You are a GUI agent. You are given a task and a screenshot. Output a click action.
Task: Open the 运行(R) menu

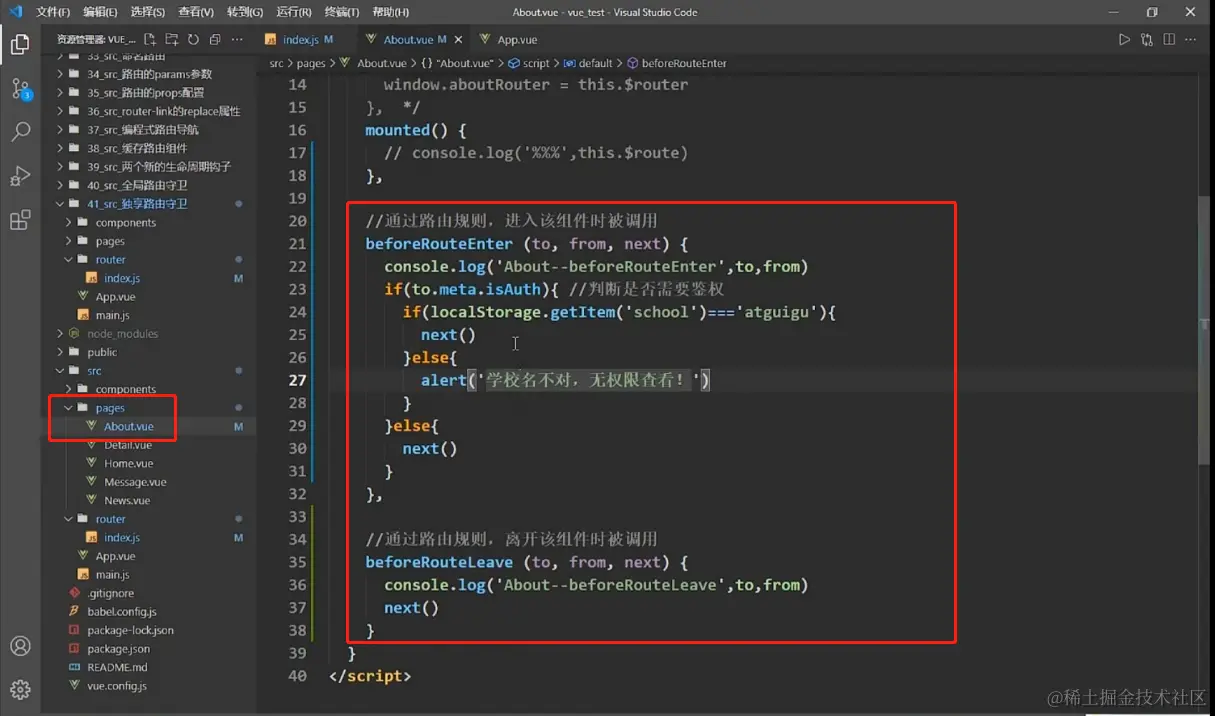(x=293, y=12)
